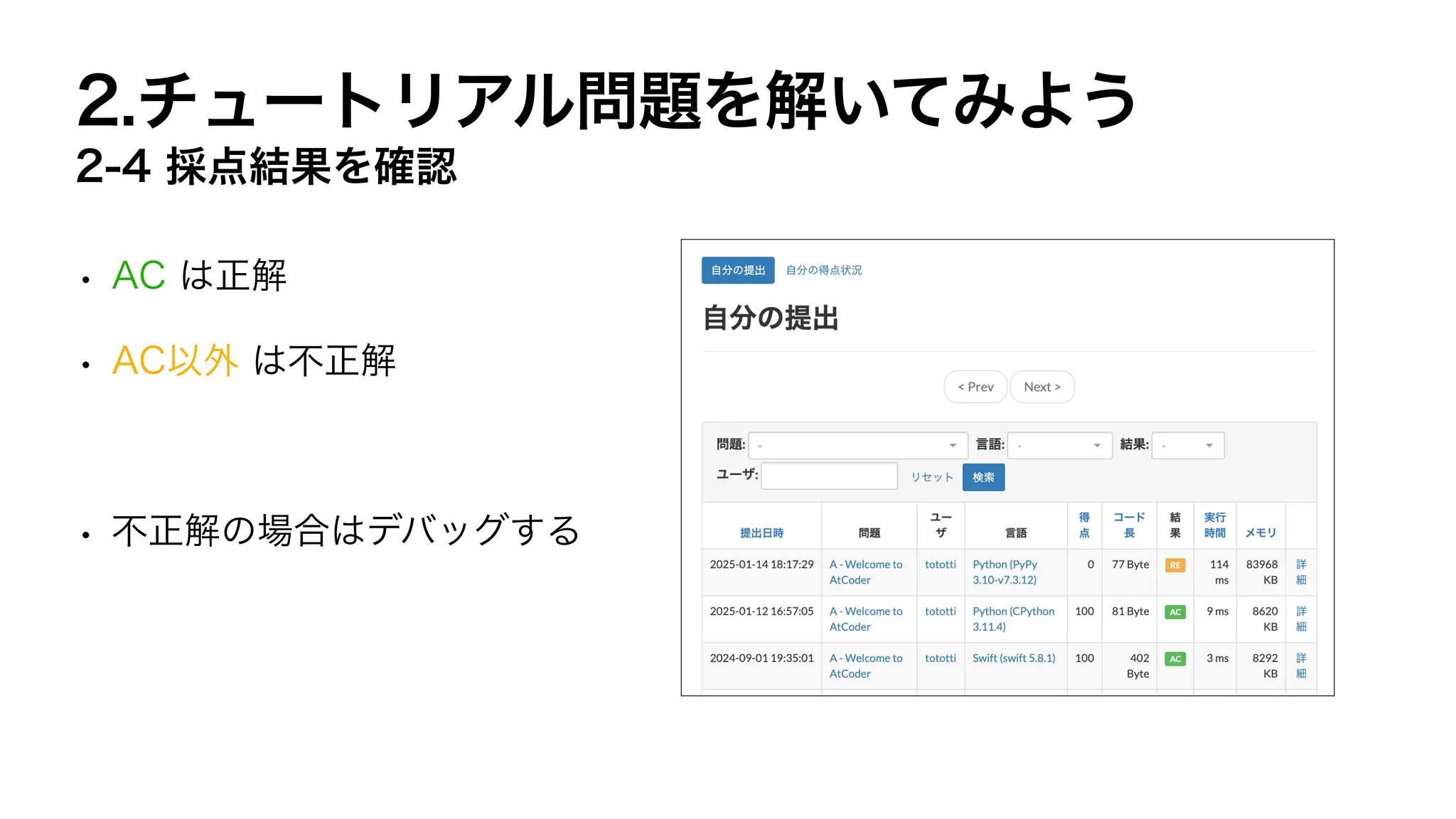Open 詳細 for 2024-09-01 submission
Image resolution: width=1456 pixels, height=819 pixels.
(1301, 665)
